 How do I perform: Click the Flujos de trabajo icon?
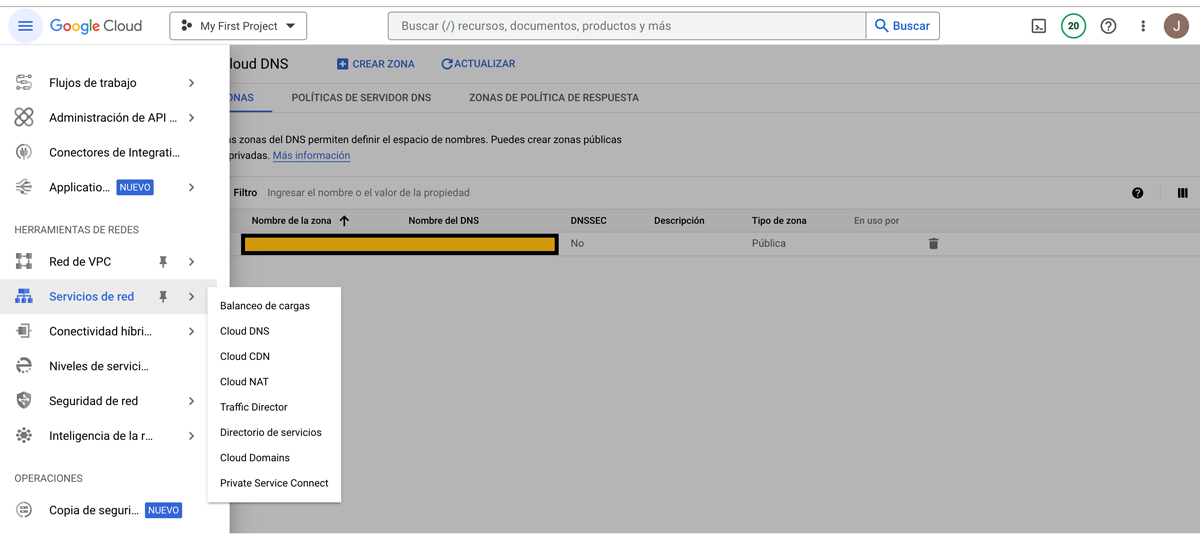point(24,83)
